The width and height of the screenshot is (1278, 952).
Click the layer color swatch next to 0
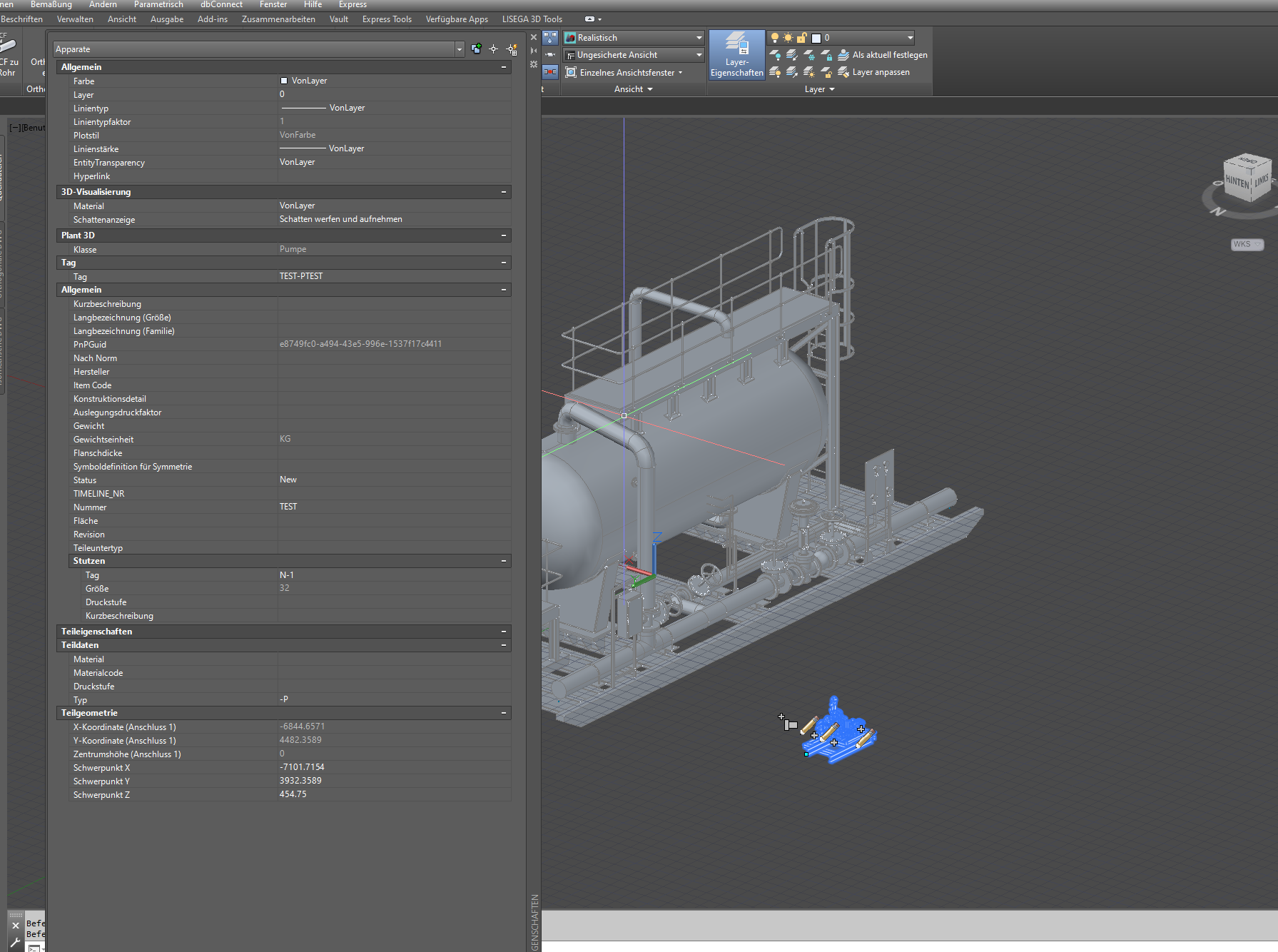[816, 38]
